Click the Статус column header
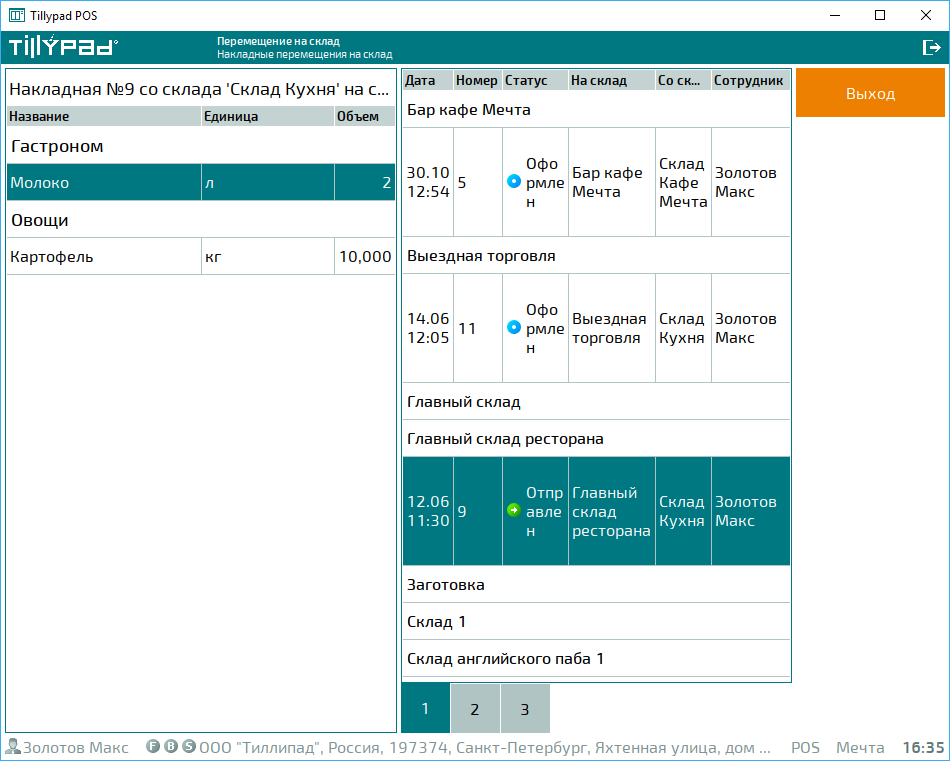Image resolution: width=950 pixels, height=761 pixels. point(534,80)
